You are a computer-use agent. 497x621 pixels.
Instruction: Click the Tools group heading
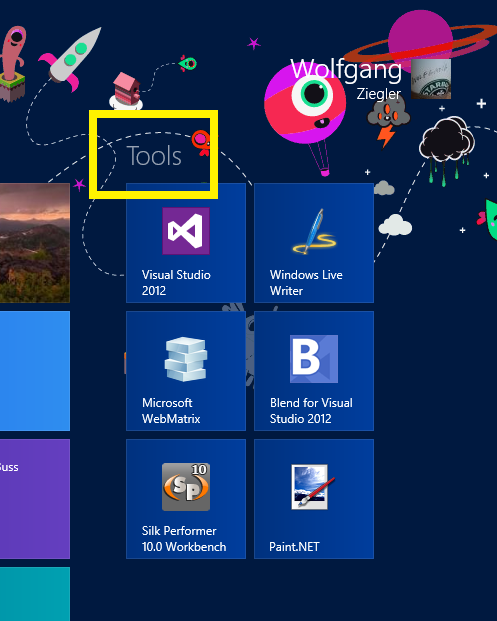[x=154, y=156]
